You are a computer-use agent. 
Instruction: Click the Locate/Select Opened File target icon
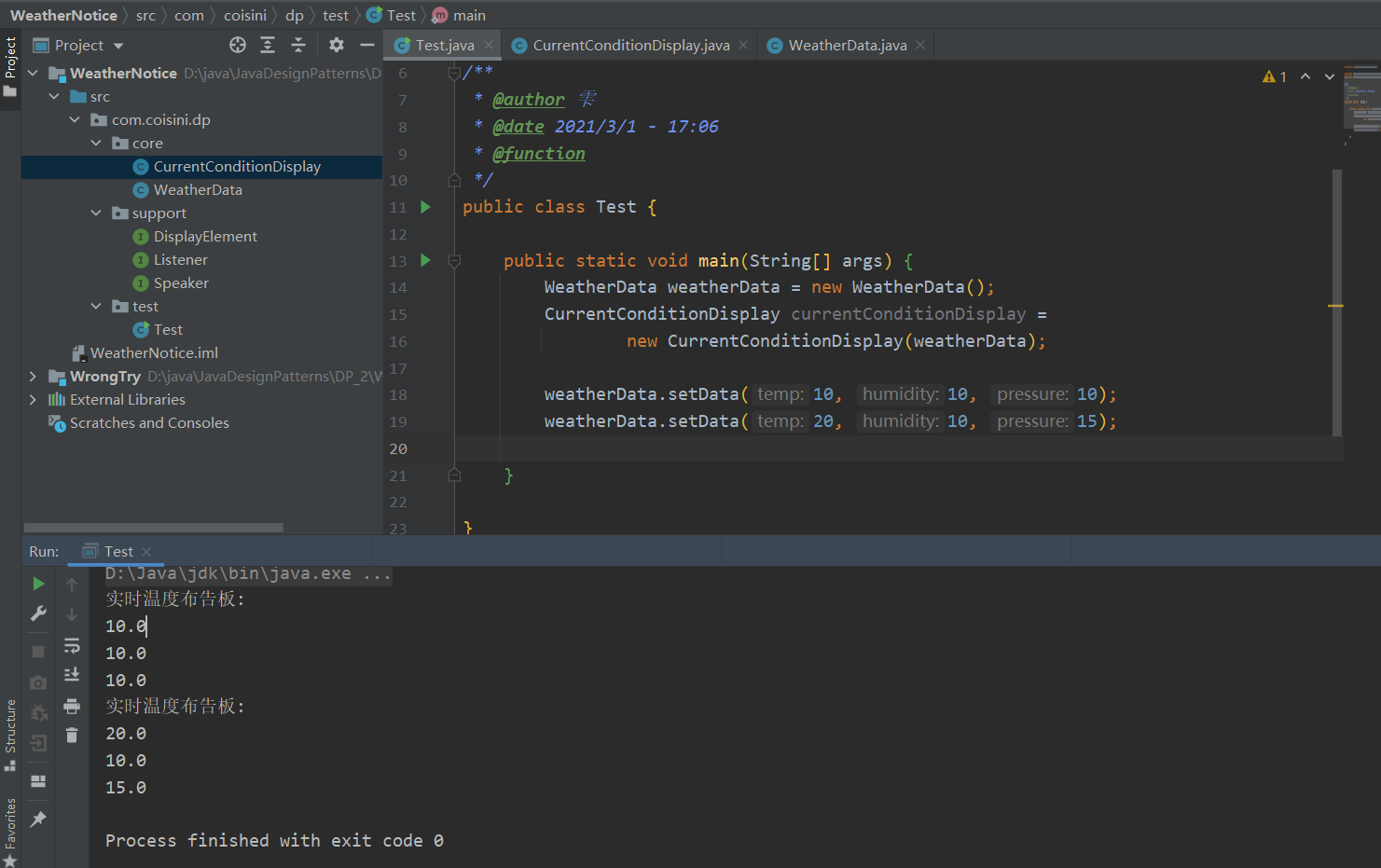(238, 45)
